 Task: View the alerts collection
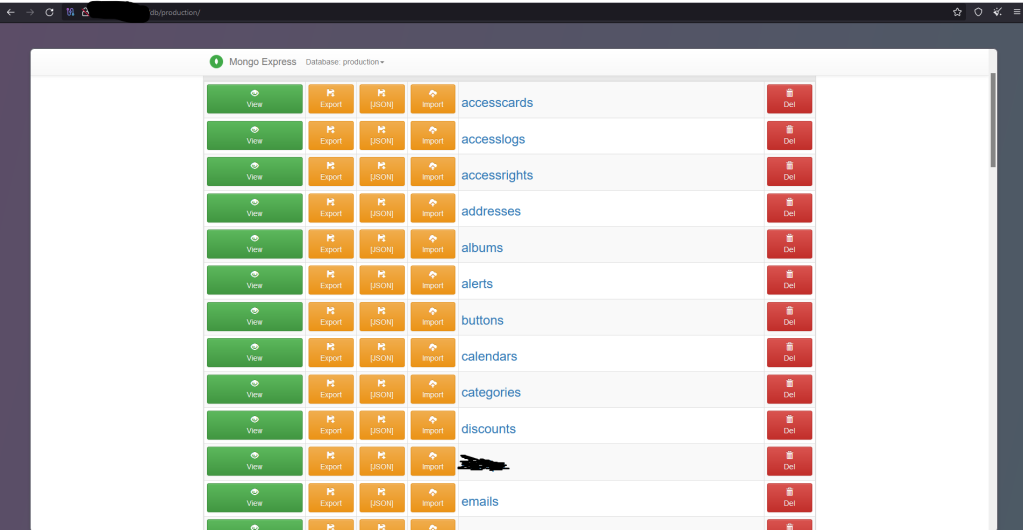point(254,280)
